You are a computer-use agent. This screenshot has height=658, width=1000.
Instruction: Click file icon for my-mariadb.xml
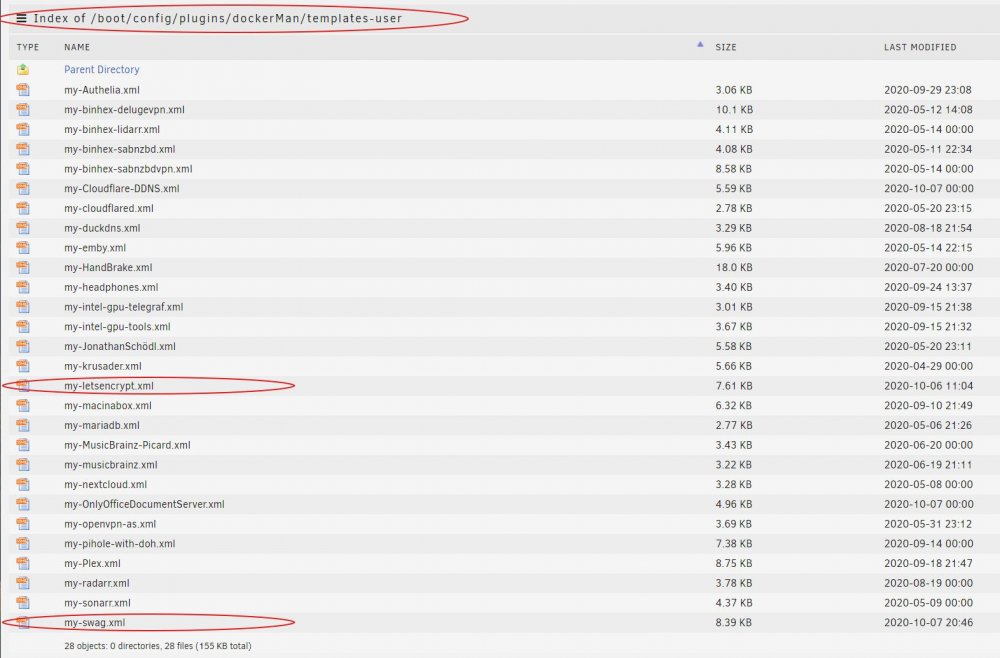click(23, 425)
